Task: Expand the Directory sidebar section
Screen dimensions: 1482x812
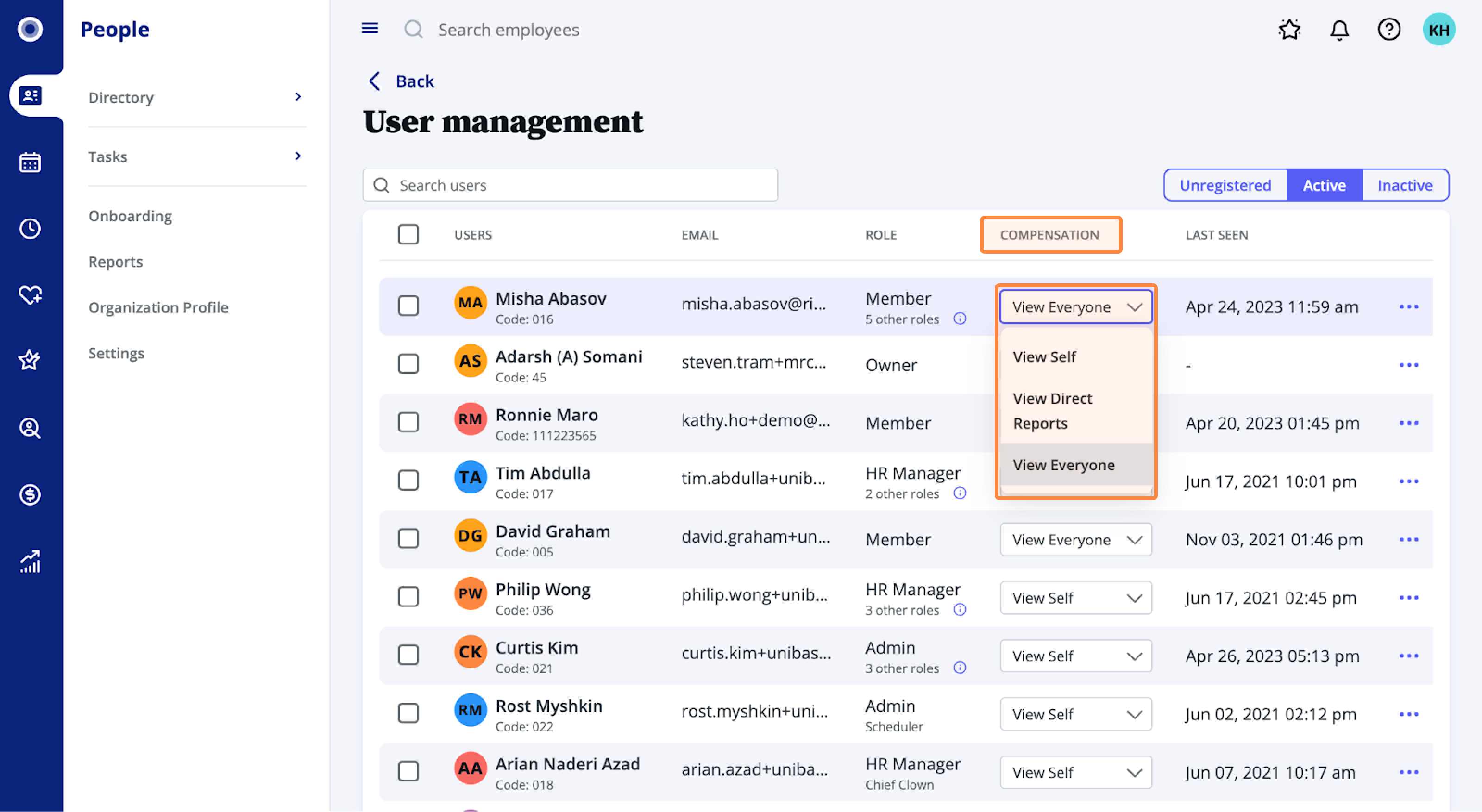Action: 196,97
